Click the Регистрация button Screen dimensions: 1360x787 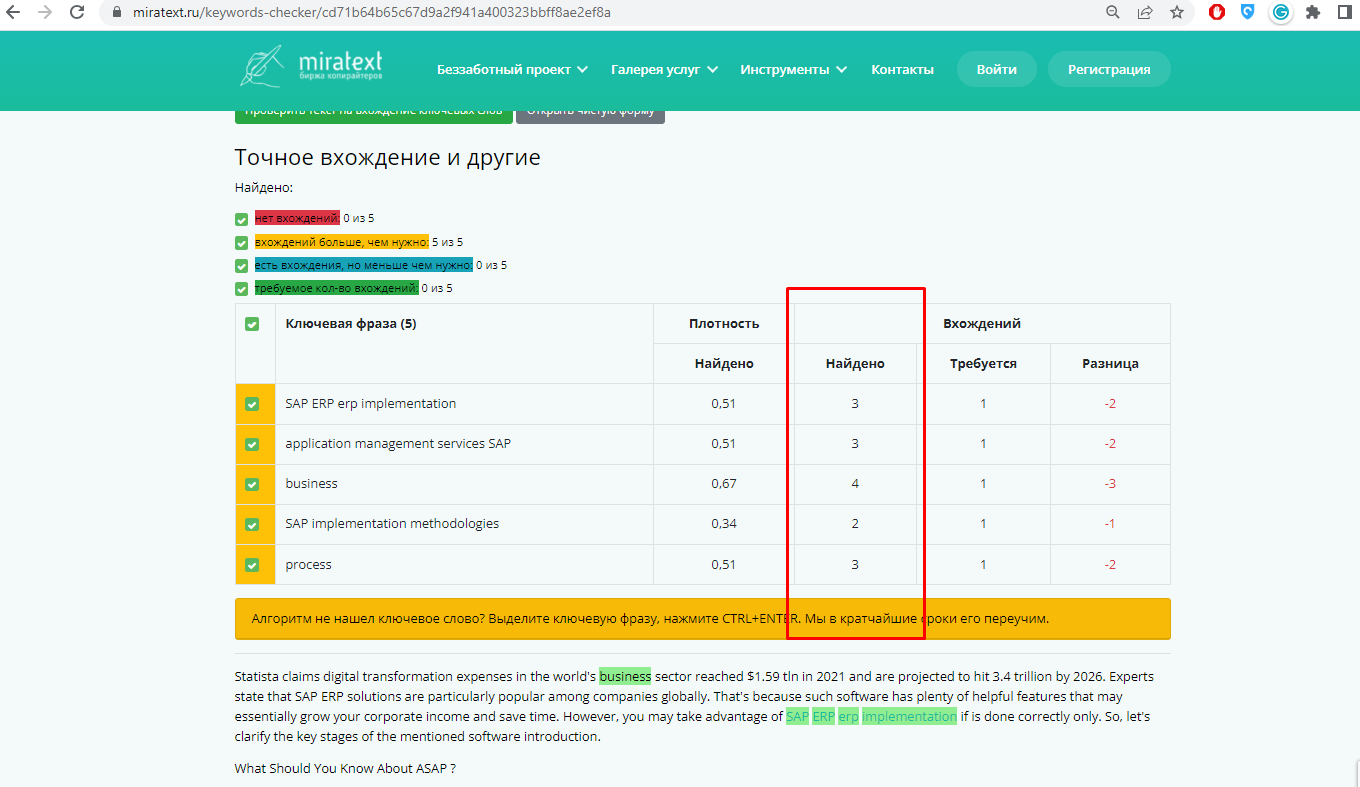pos(1109,69)
